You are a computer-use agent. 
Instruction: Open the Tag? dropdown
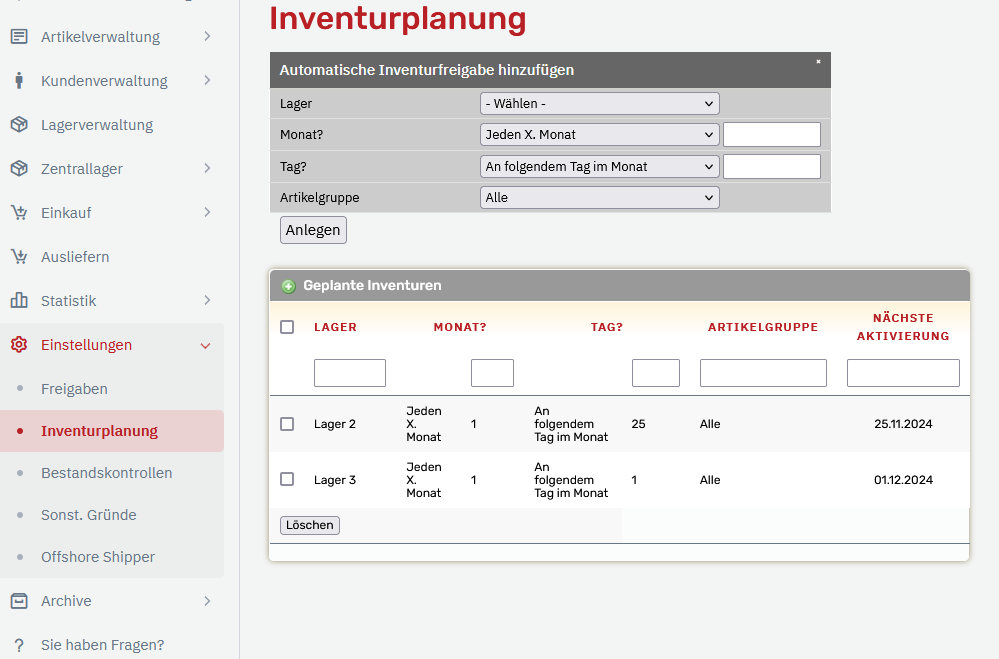pos(600,166)
